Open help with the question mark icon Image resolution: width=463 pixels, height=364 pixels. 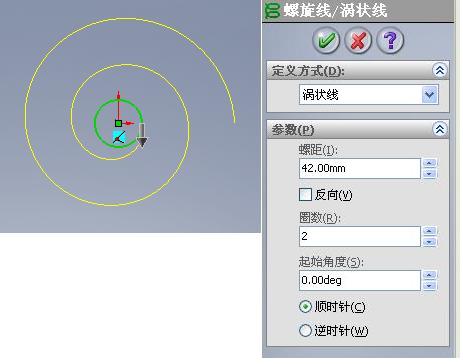point(390,40)
